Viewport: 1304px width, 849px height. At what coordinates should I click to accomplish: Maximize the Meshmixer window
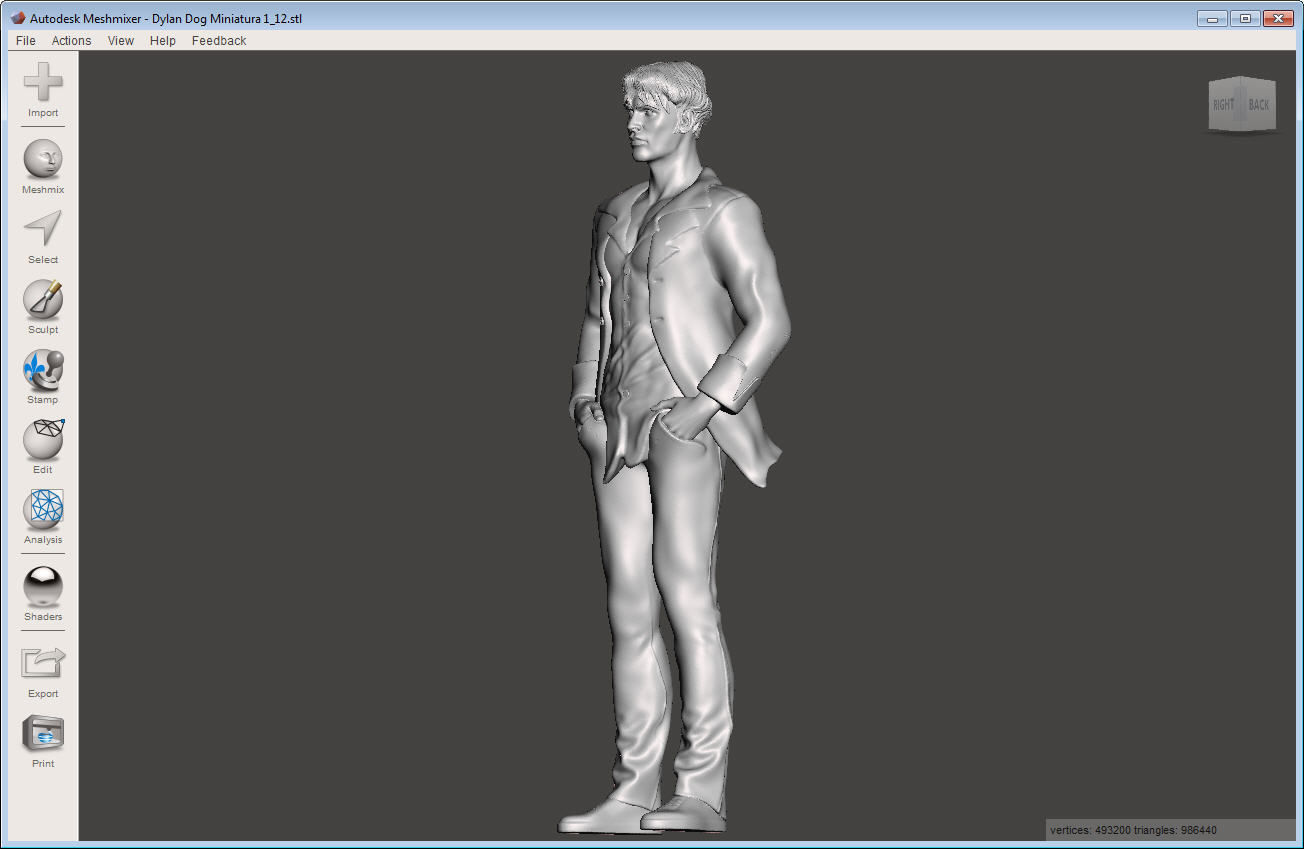click(1245, 18)
